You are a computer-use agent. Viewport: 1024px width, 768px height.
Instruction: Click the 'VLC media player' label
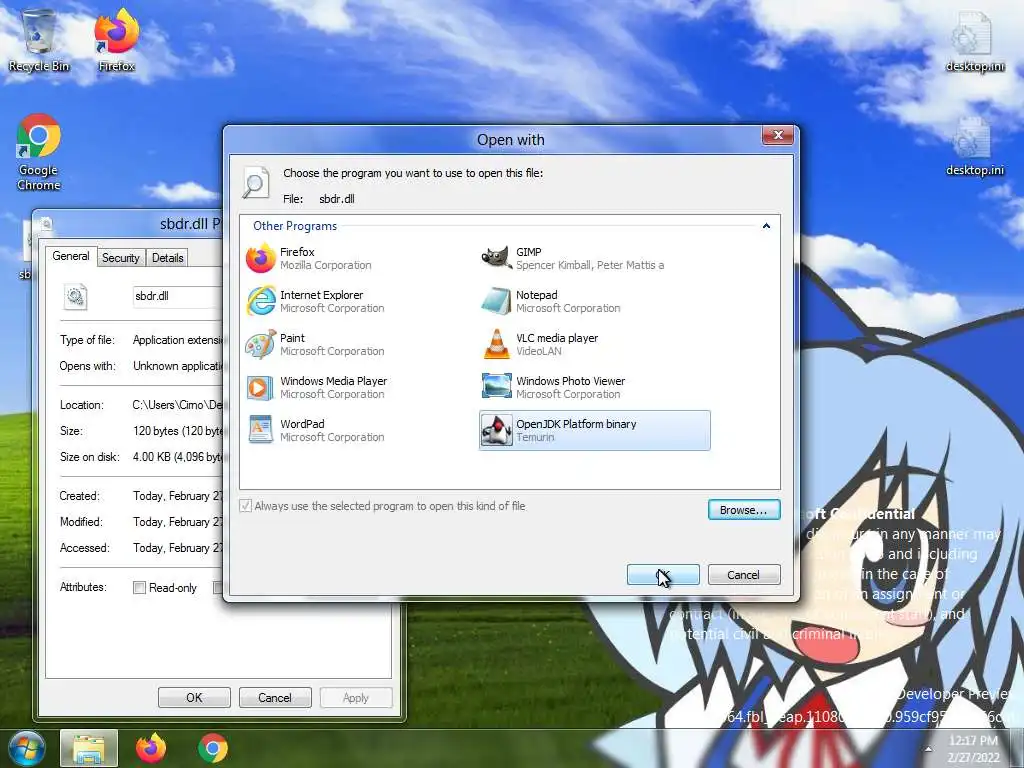point(557,338)
